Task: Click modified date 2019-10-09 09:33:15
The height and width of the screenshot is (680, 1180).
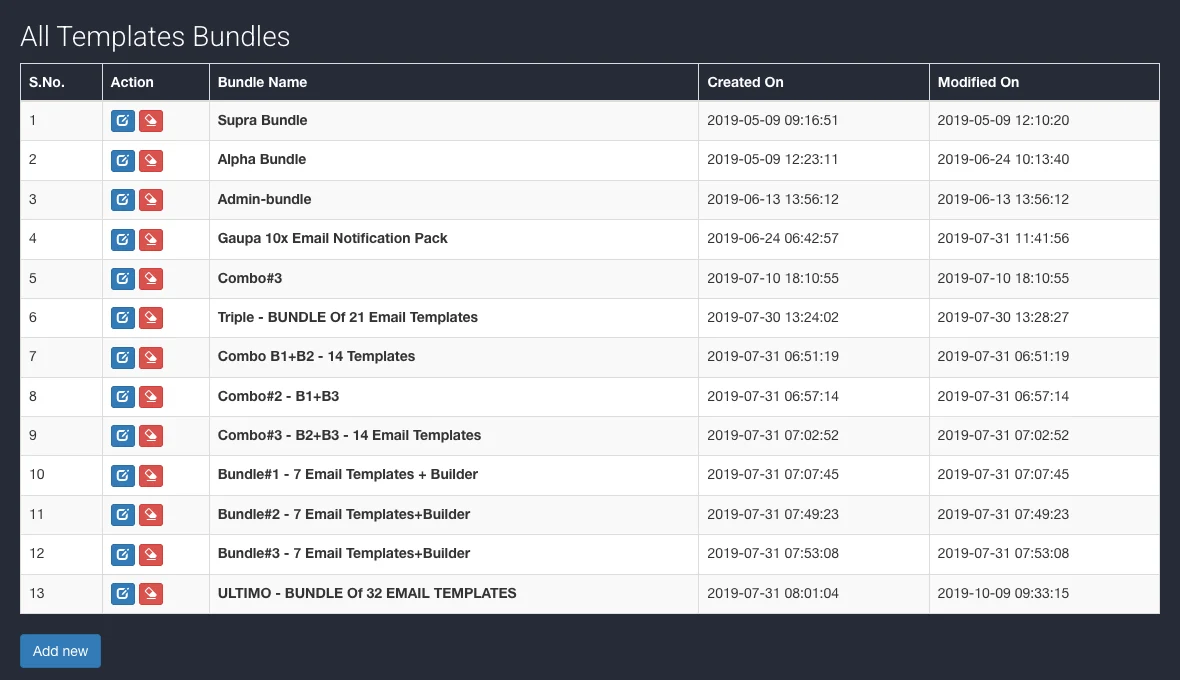Action: (x=1003, y=593)
